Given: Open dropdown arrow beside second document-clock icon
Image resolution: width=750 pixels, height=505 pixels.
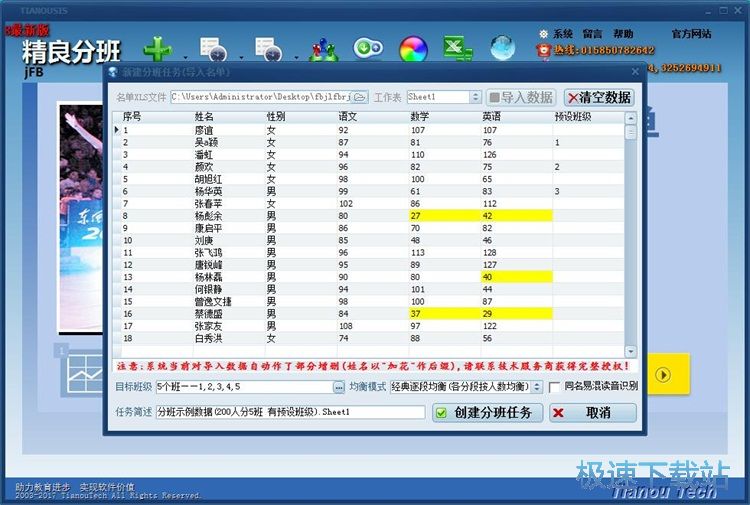Looking at the screenshot, I should (x=297, y=58).
